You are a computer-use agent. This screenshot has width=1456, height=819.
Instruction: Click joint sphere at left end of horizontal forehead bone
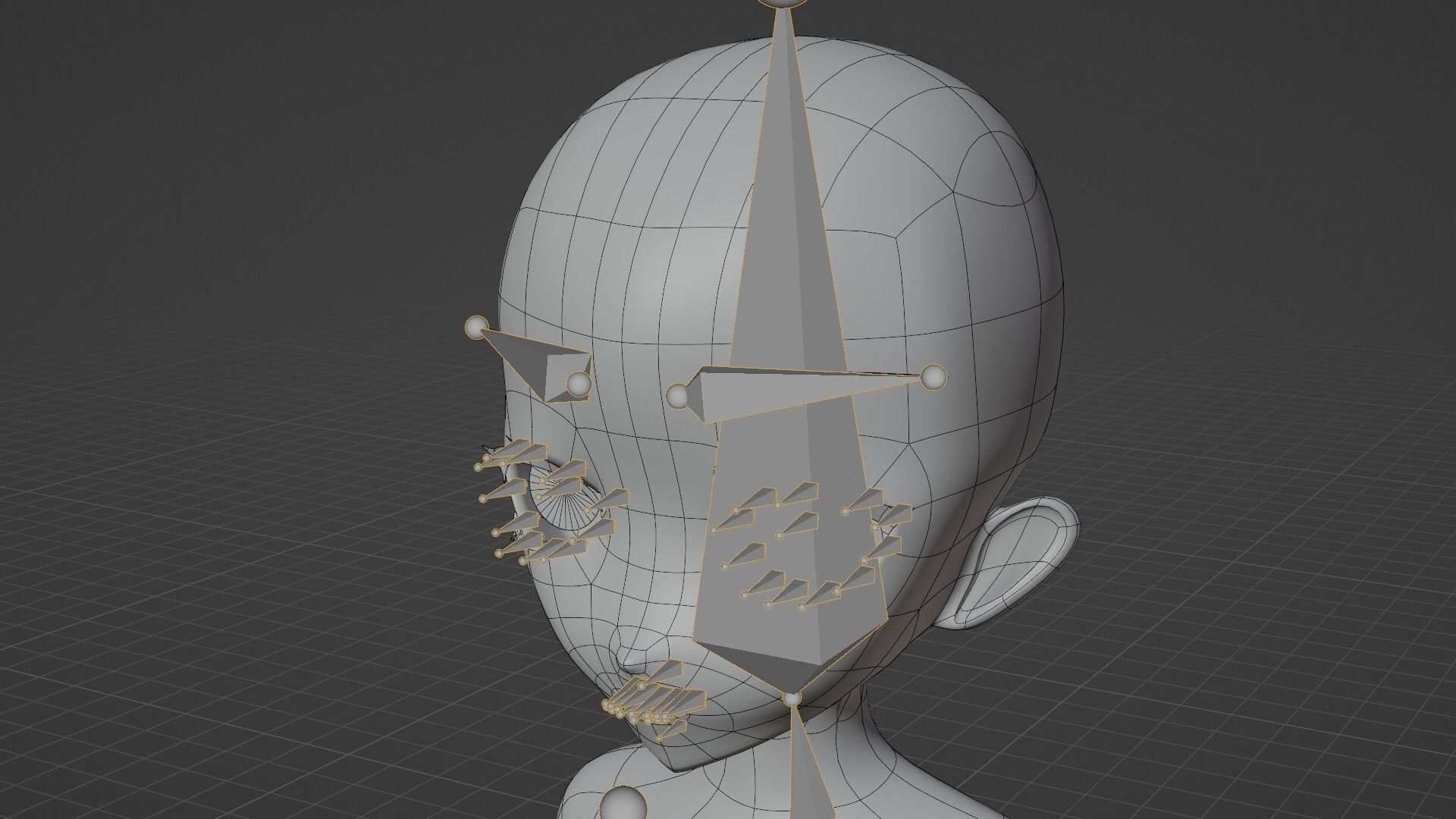[x=677, y=396]
